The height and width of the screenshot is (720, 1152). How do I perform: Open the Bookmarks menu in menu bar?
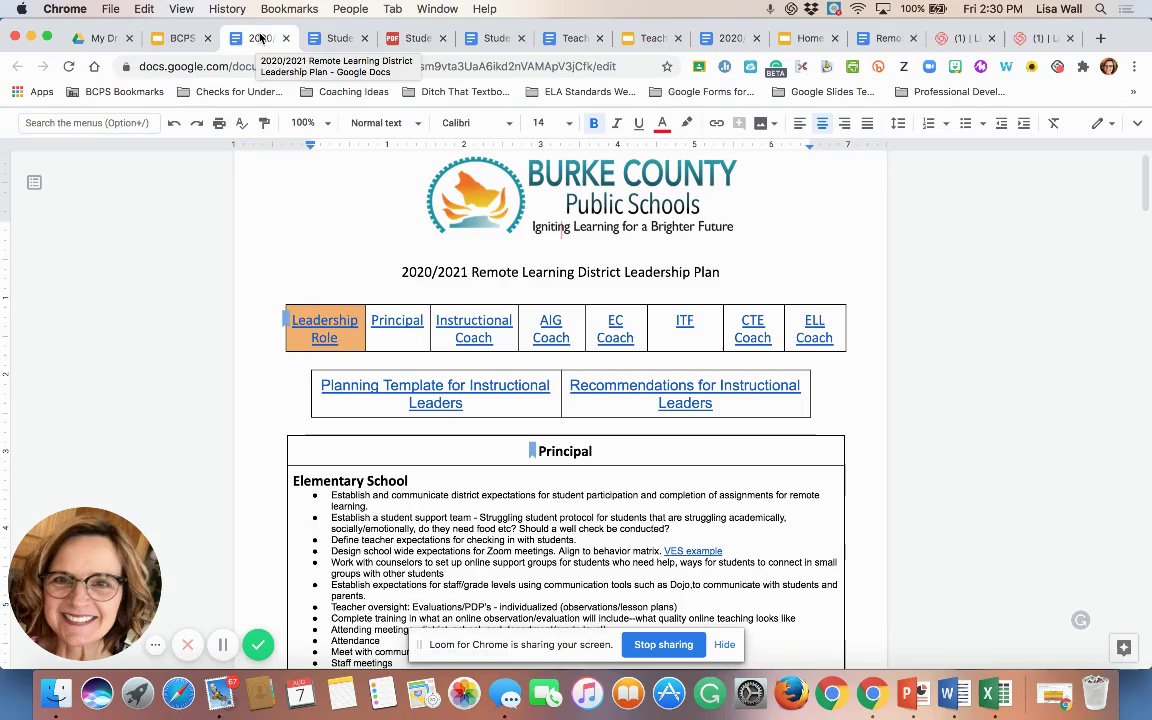(x=289, y=9)
